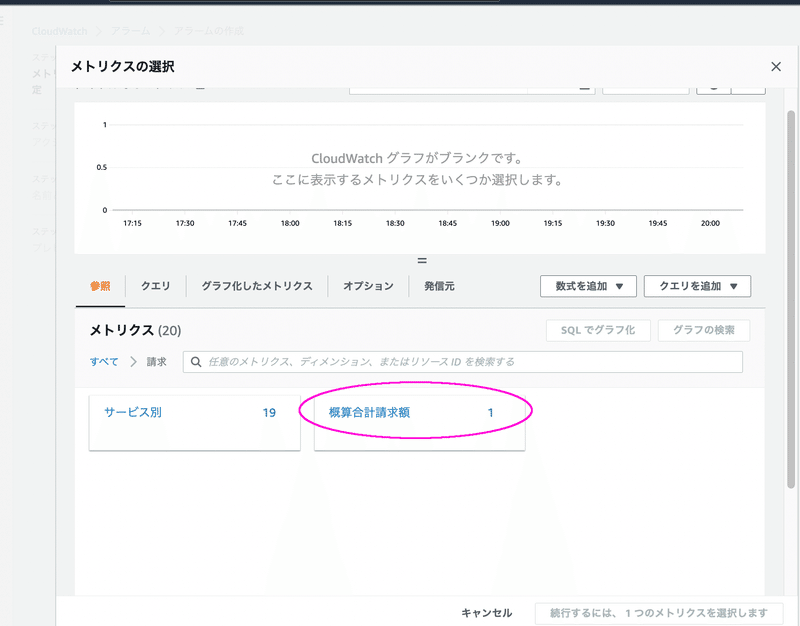
Task: Click CloudWatch breadcrumb in background page
Action: 59,31
